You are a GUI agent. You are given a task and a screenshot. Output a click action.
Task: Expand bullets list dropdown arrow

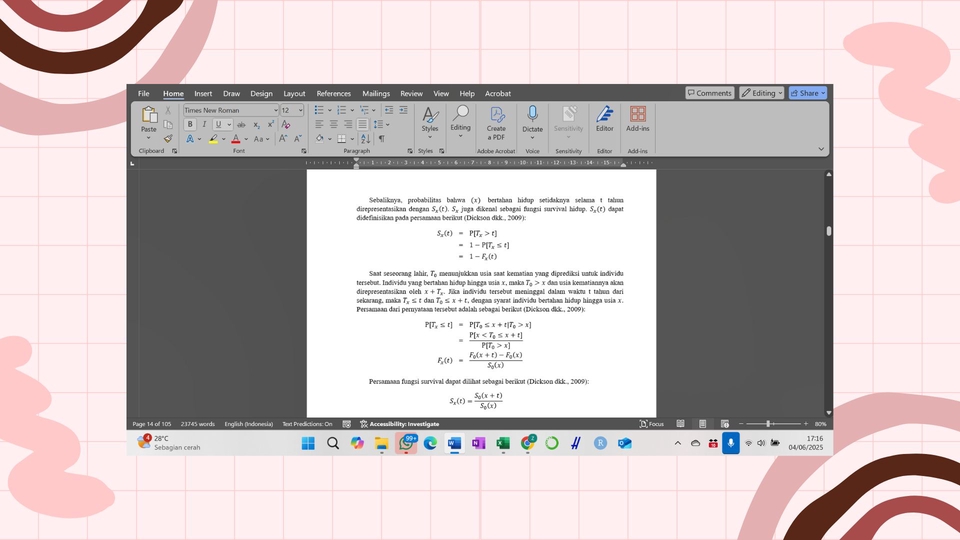click(x=329, y=110)
